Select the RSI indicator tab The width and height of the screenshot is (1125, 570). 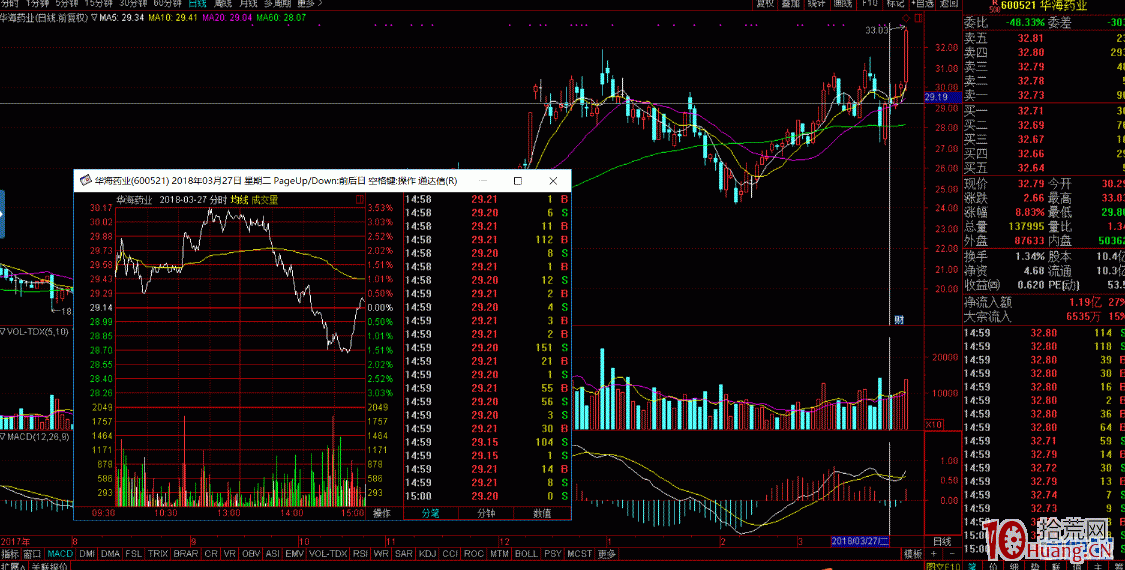(360, 553)
